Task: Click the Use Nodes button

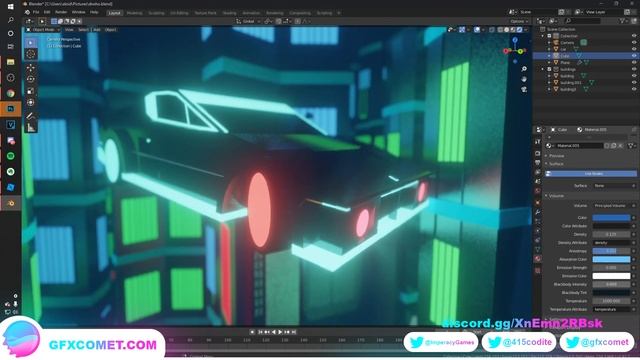Action: [x=591, y=174]
